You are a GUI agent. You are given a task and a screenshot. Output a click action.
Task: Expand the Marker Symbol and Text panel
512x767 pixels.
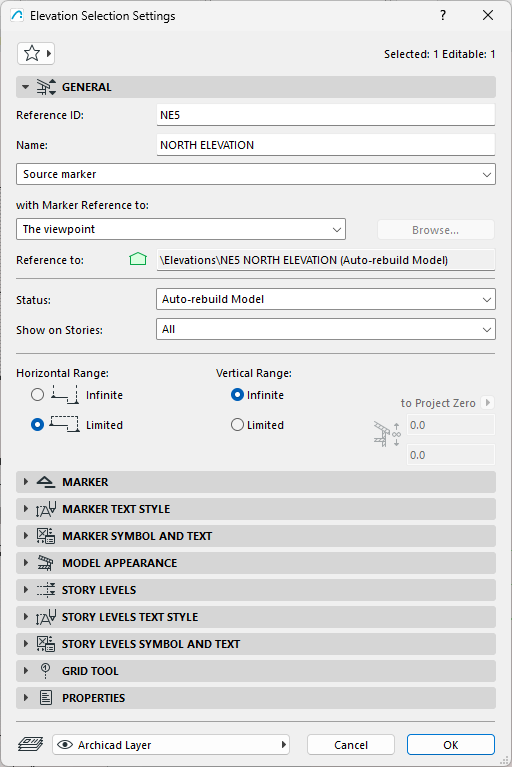pyautogui.click(x=256, y=536)
